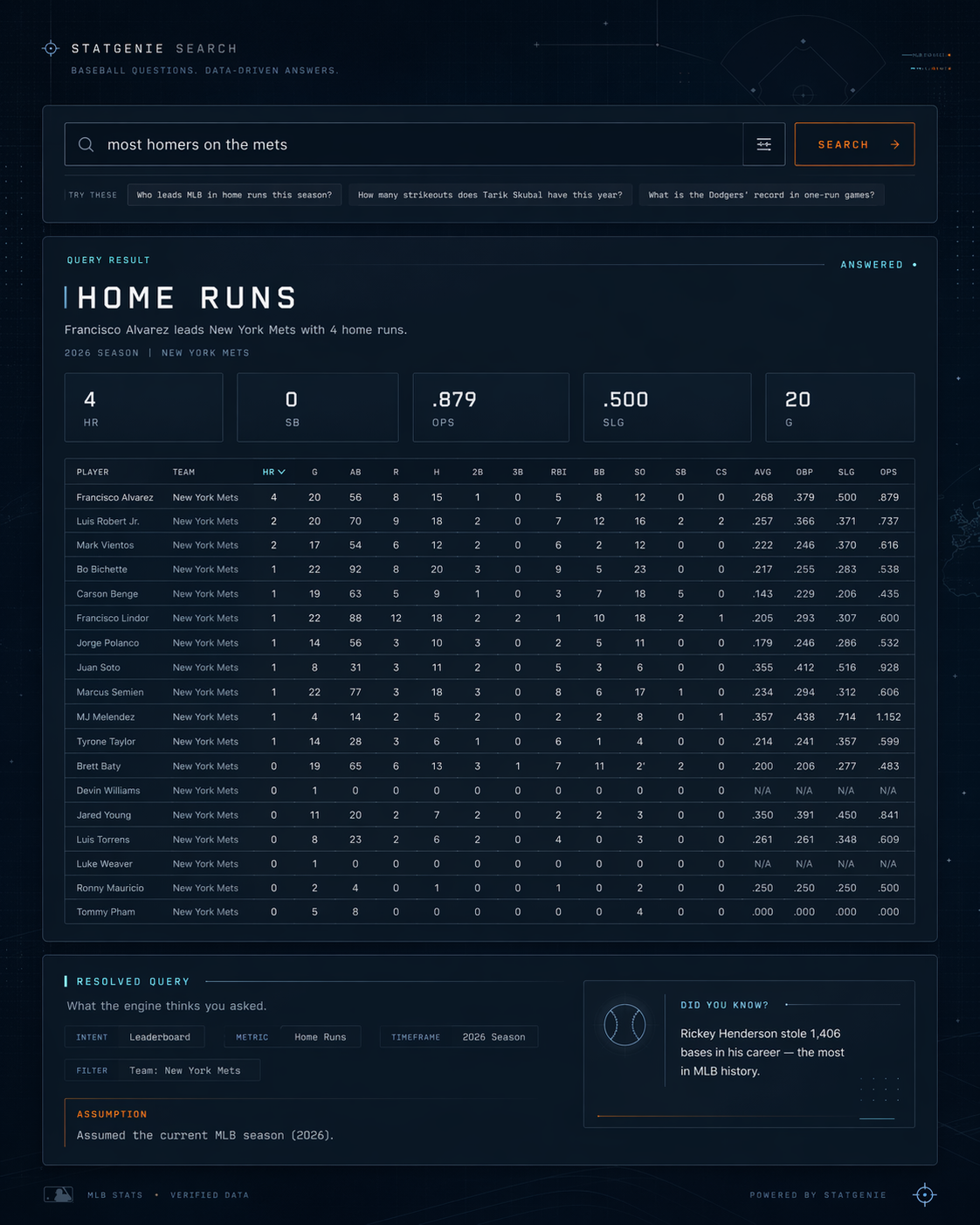
Task: Select Jared Young player name
Action: point(104,815)
